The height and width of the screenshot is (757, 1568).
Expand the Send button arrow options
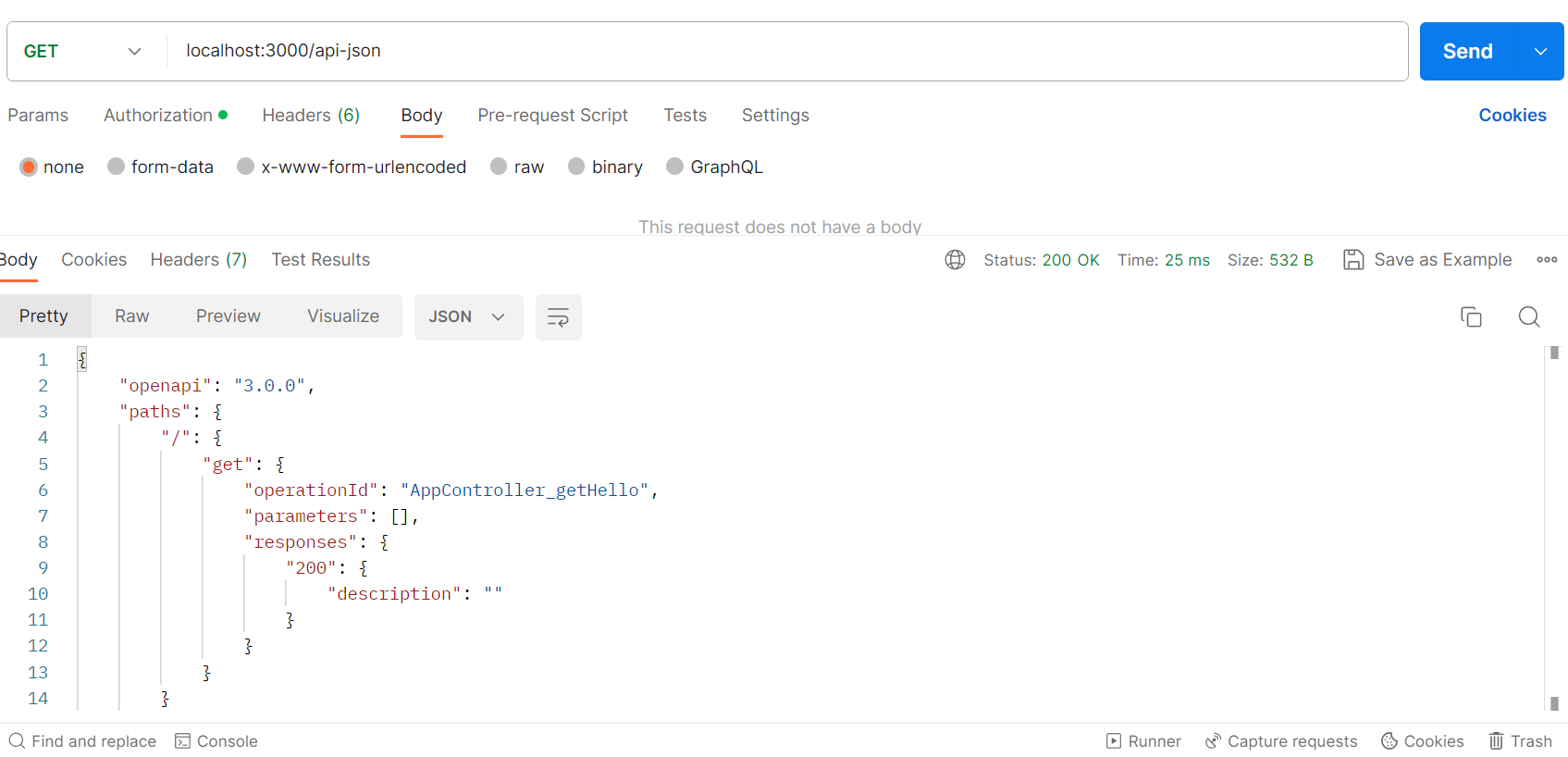(1540, 51)
